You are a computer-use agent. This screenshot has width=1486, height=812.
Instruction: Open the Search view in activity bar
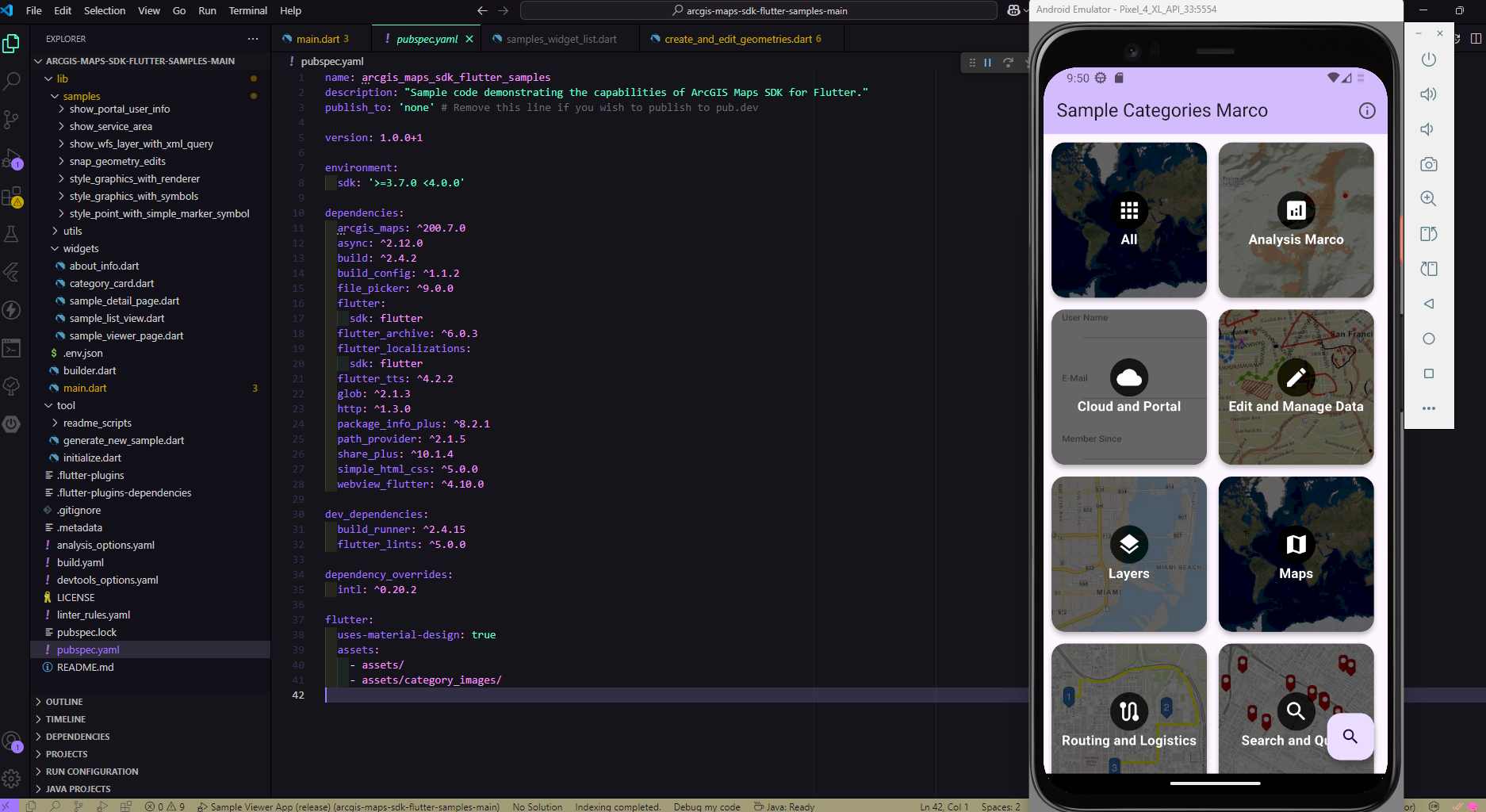[12, 81]
